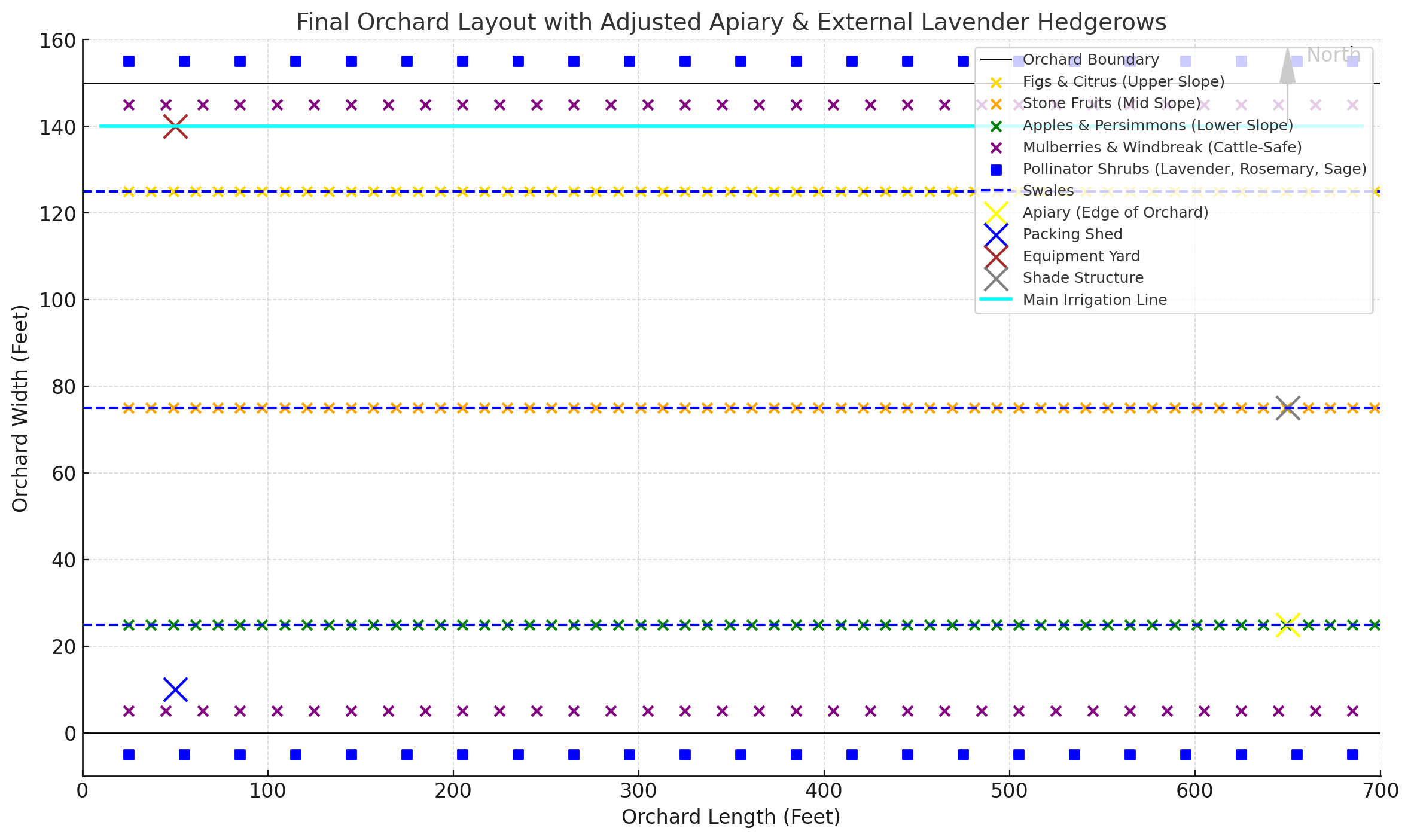Click the yellow X swatch for Apiary in legend

click(x=996, y=213)
